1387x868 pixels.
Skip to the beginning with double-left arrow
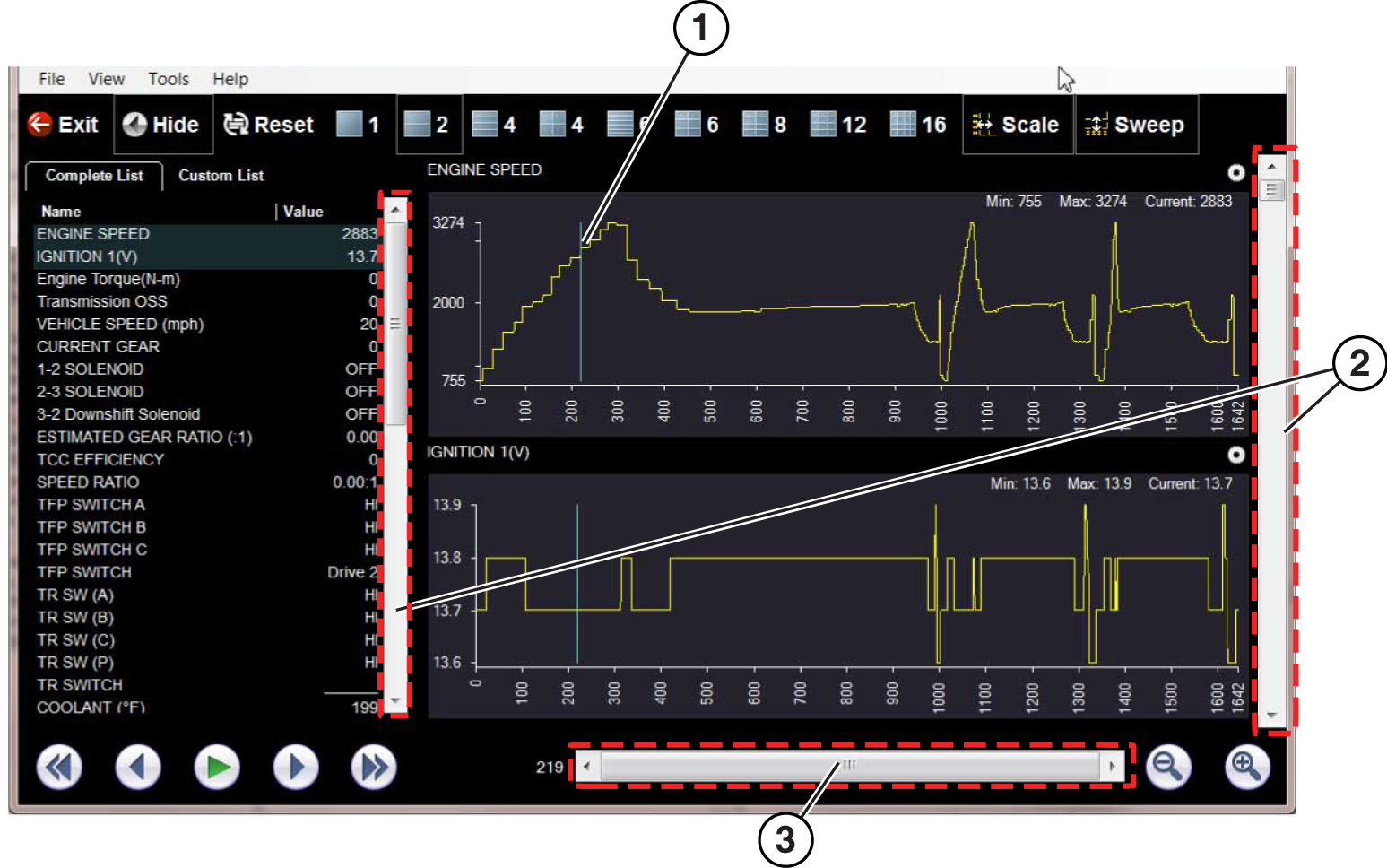pos(59,768)
